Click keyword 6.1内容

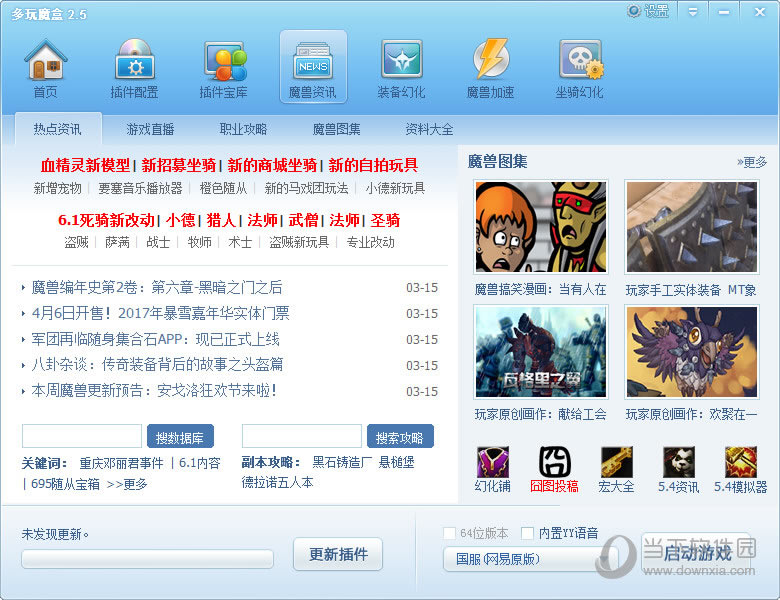(199, 463)
